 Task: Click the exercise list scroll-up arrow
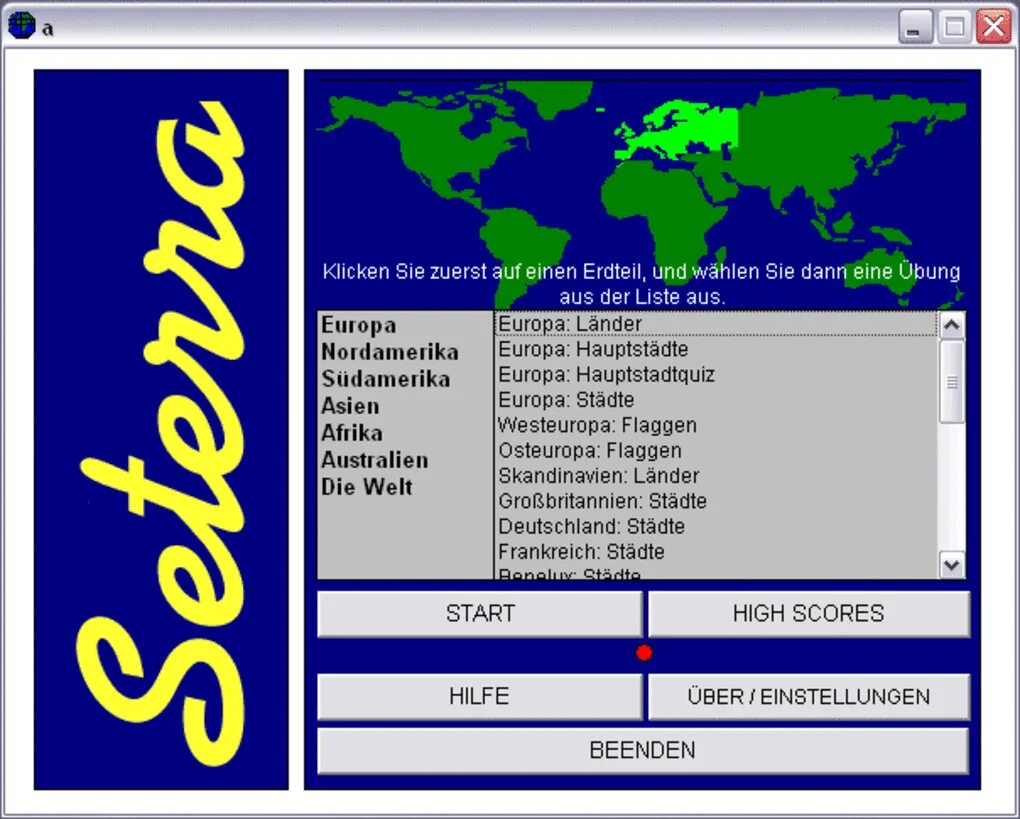pyautogui.click(x=952, y=325)
